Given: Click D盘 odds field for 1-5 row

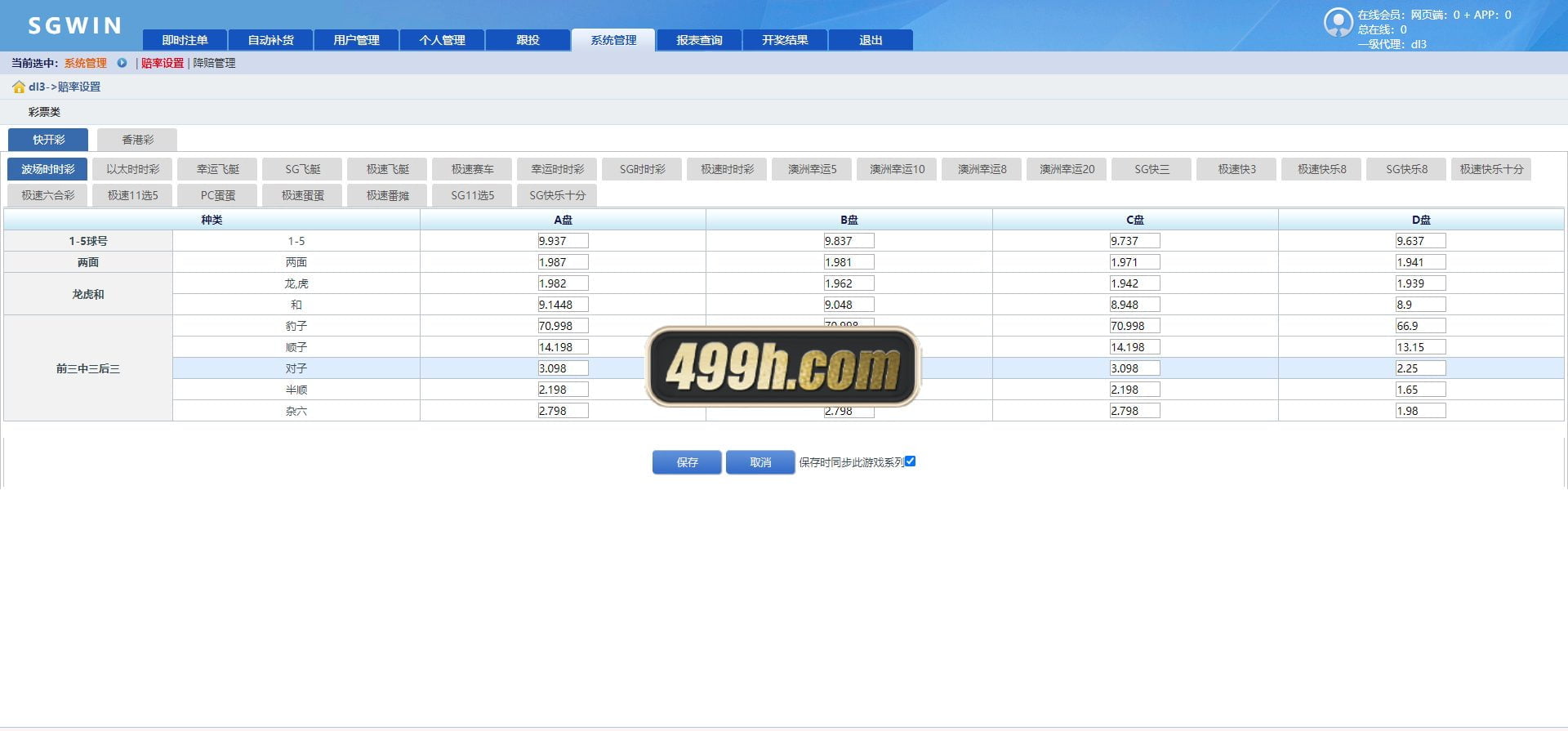Looking at the screenshot, I should pyautogui.click(x=1420, y=241).
